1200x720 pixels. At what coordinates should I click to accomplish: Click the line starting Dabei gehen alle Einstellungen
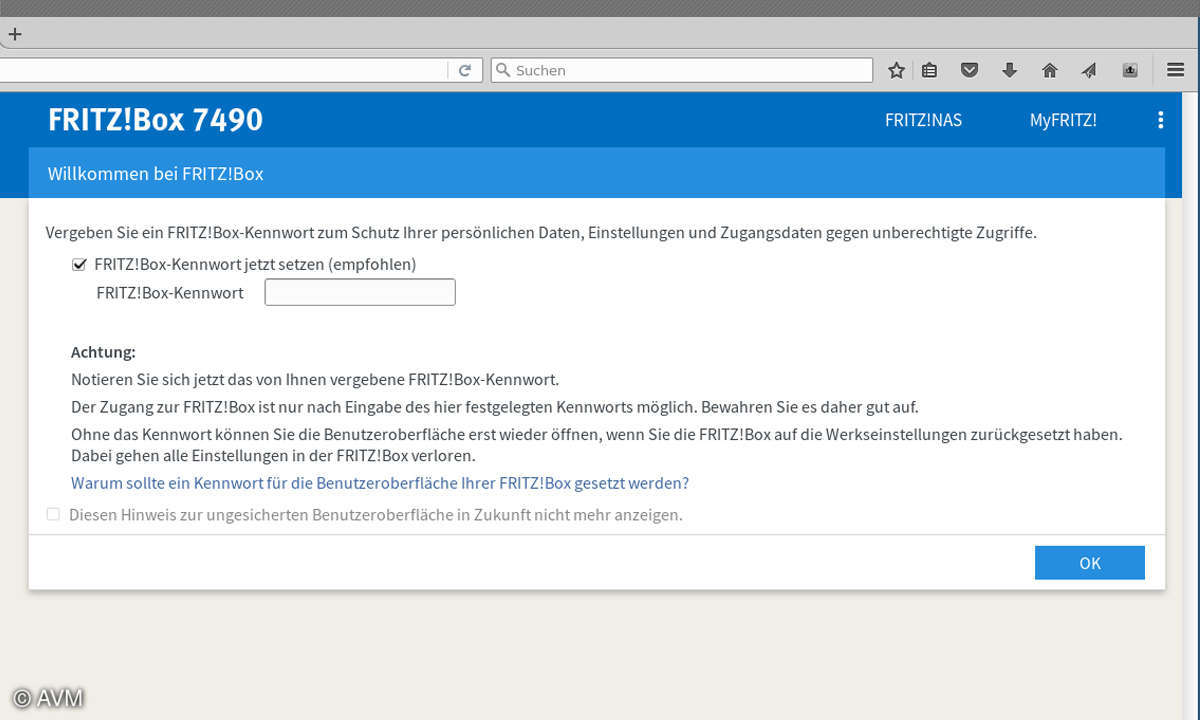click(273, 456)
